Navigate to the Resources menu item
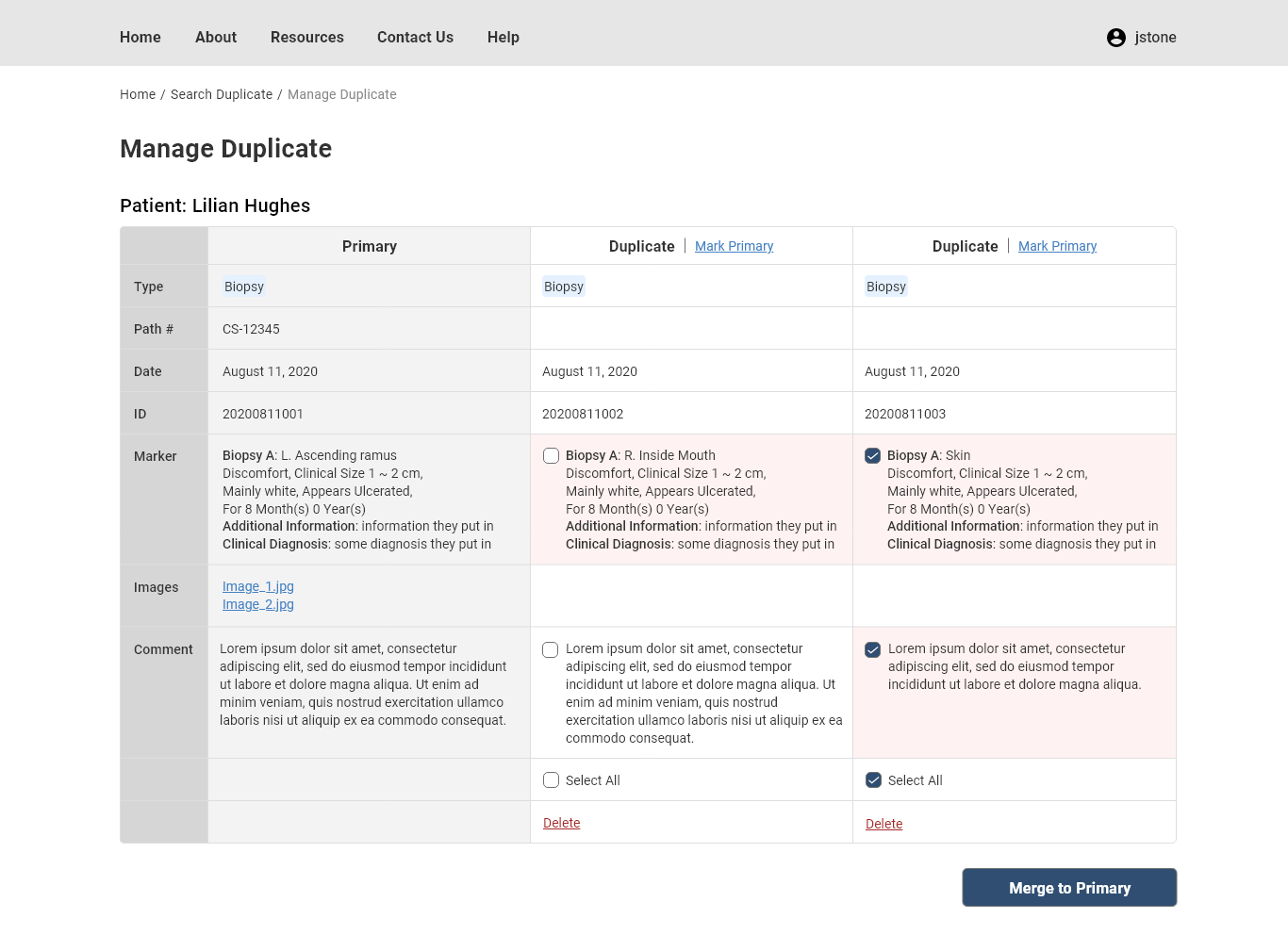Screen dimensions: 1288x951 306,37
